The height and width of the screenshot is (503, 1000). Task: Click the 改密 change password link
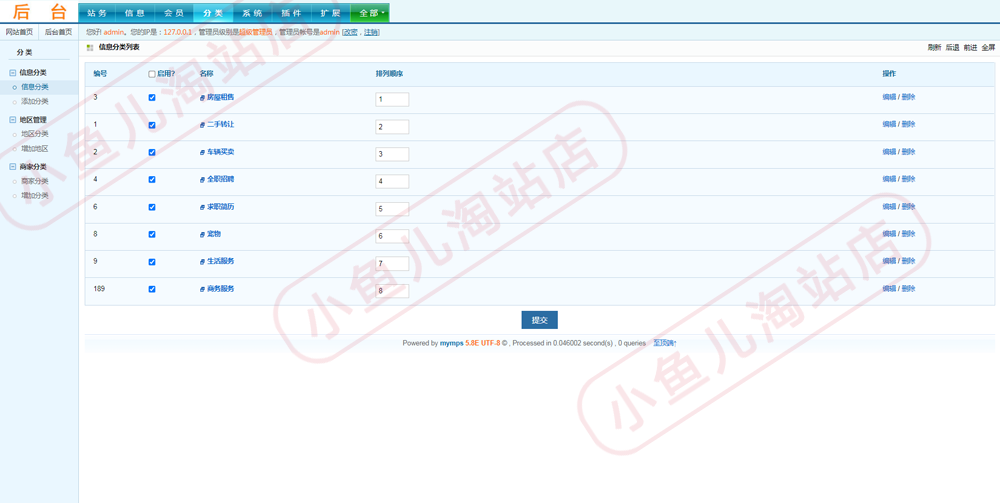[351, 32]
